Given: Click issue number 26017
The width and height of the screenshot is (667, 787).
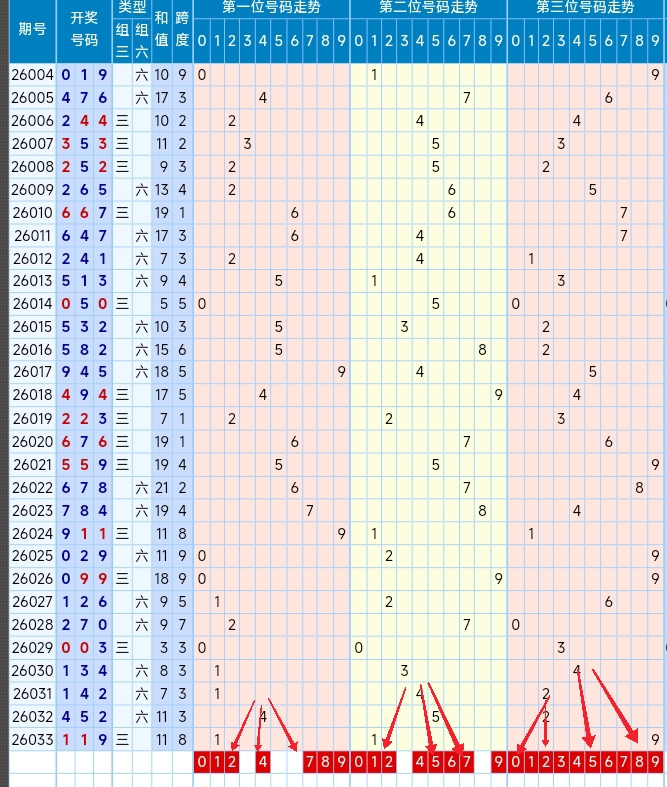Looking at the screenshot, I should click(x=33, y=371).
